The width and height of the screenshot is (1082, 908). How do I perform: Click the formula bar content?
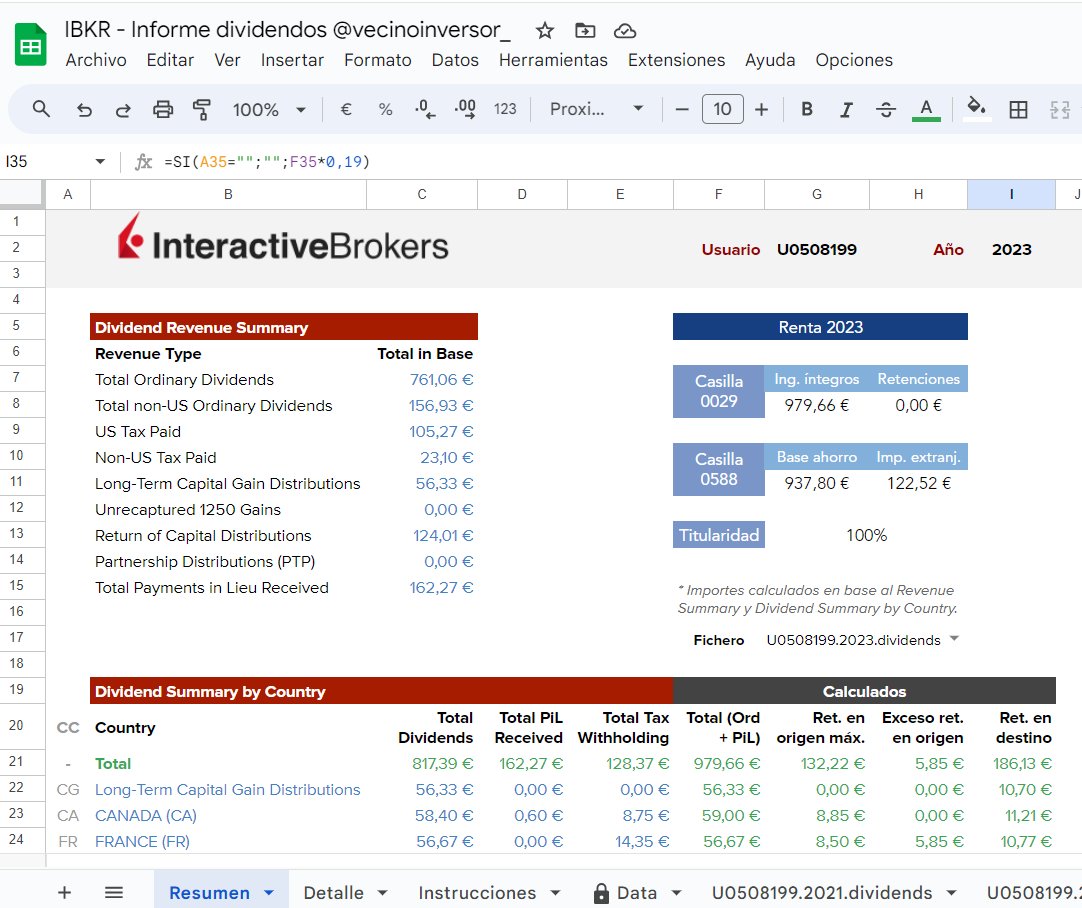(267, 161)
